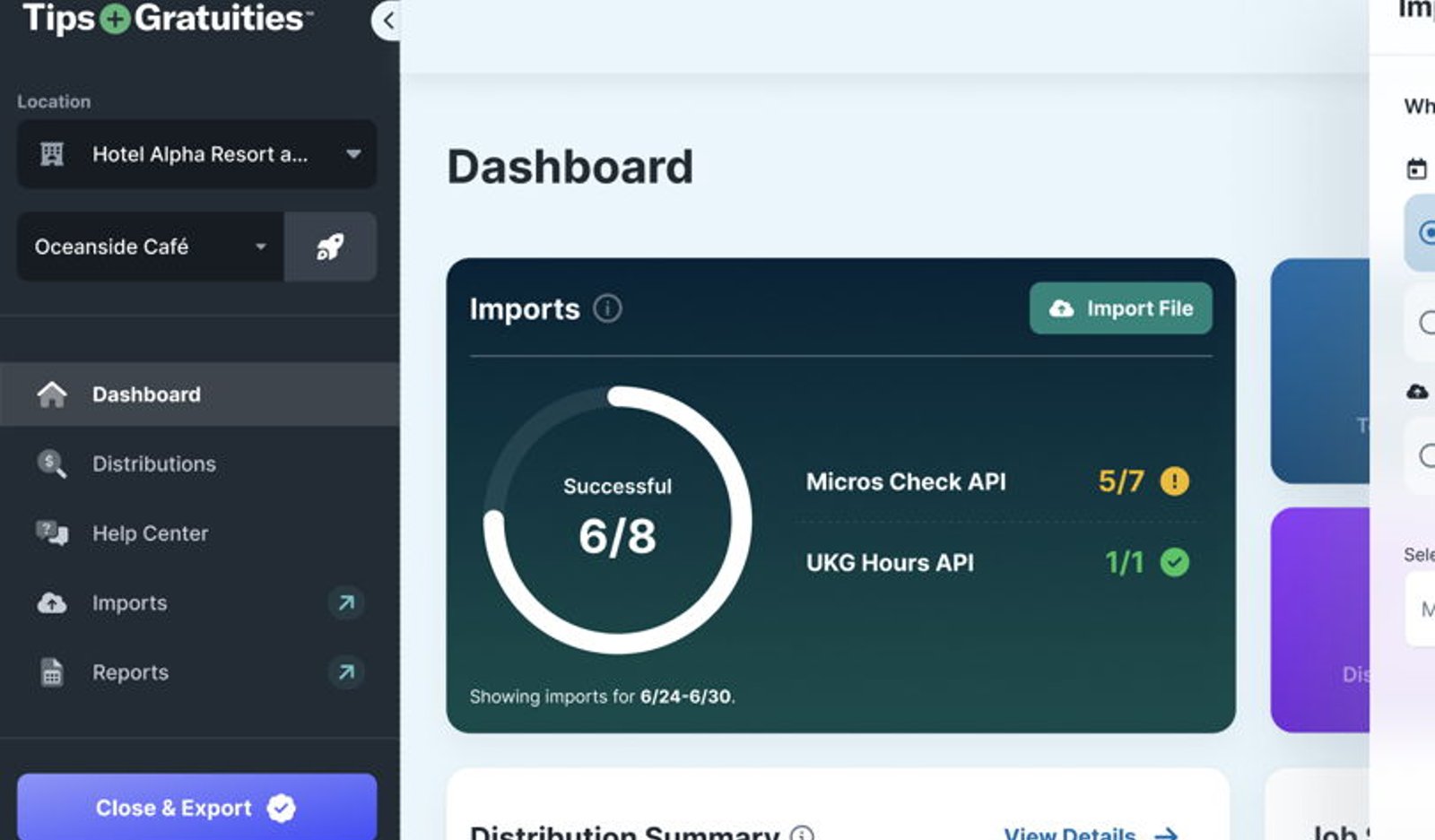Click the dollar magnifier Distributions icon
Screen dimensions: 1435x840
pos(52,463)
